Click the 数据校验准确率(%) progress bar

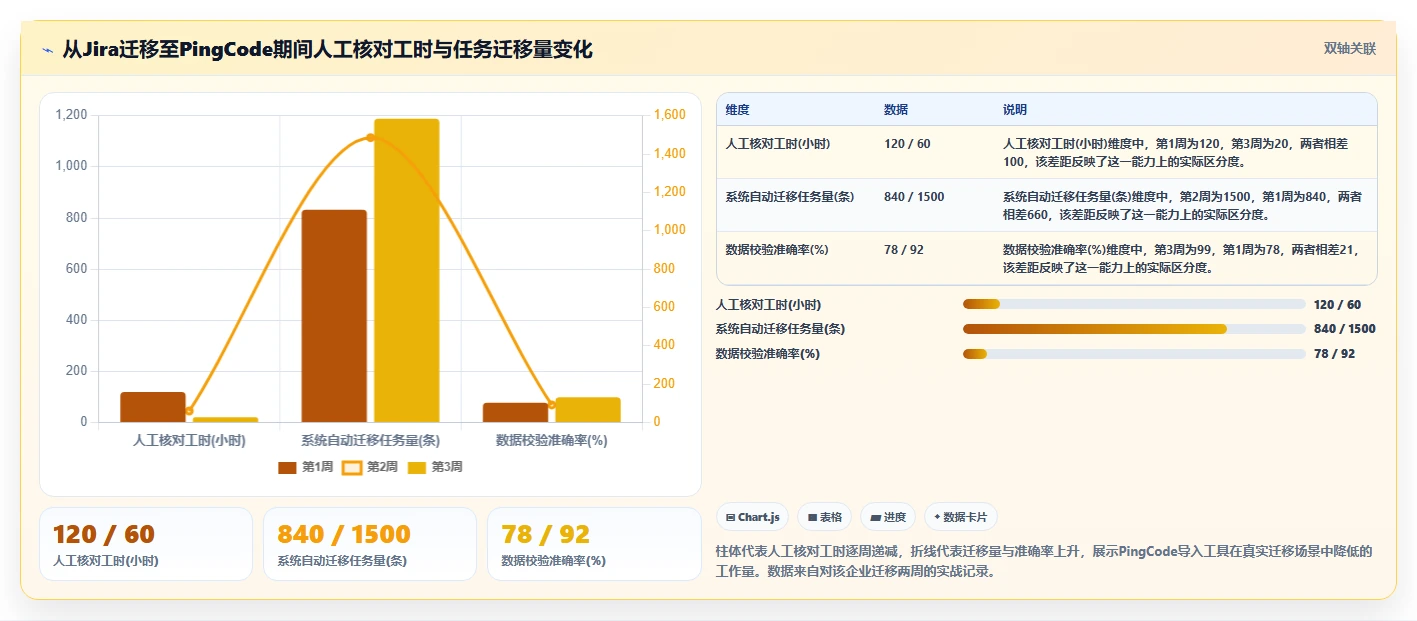coord(1134,353)
